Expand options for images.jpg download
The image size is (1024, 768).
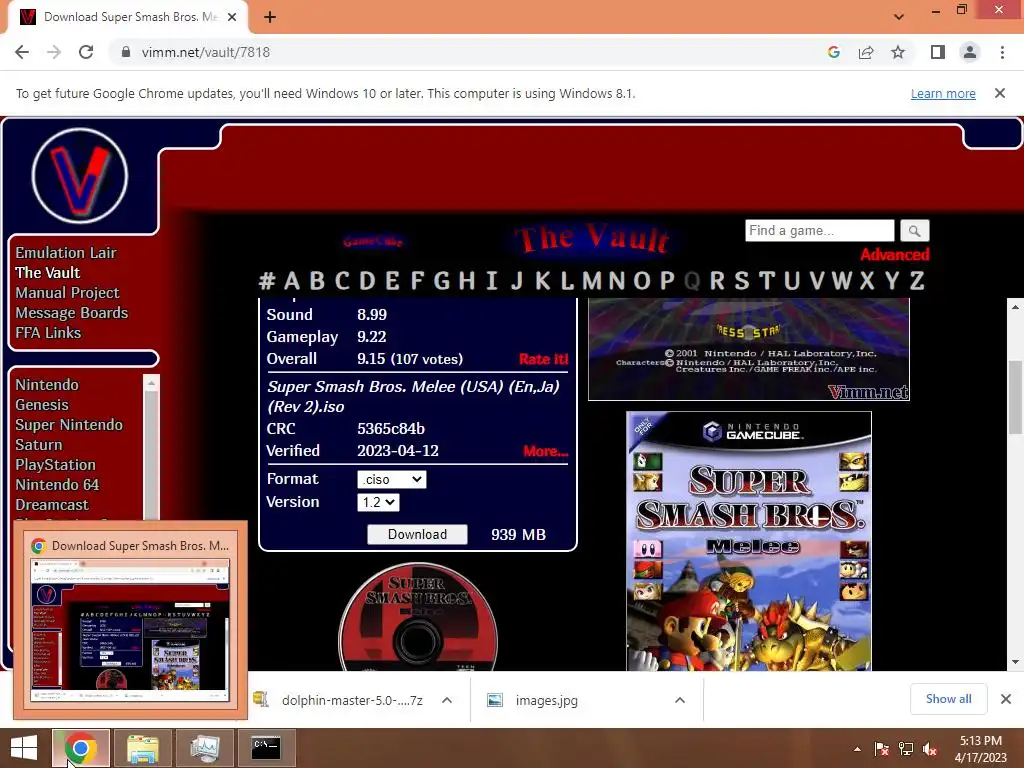(x=680, y=700)
